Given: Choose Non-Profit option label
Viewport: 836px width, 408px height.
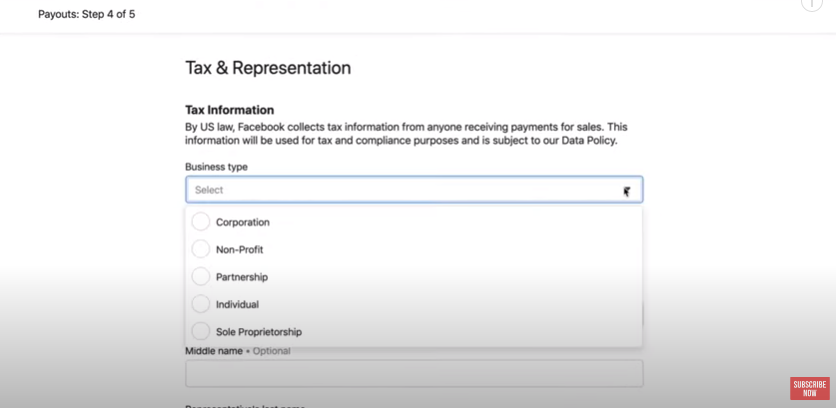Looking at the screenshot, I should point(239,250).
